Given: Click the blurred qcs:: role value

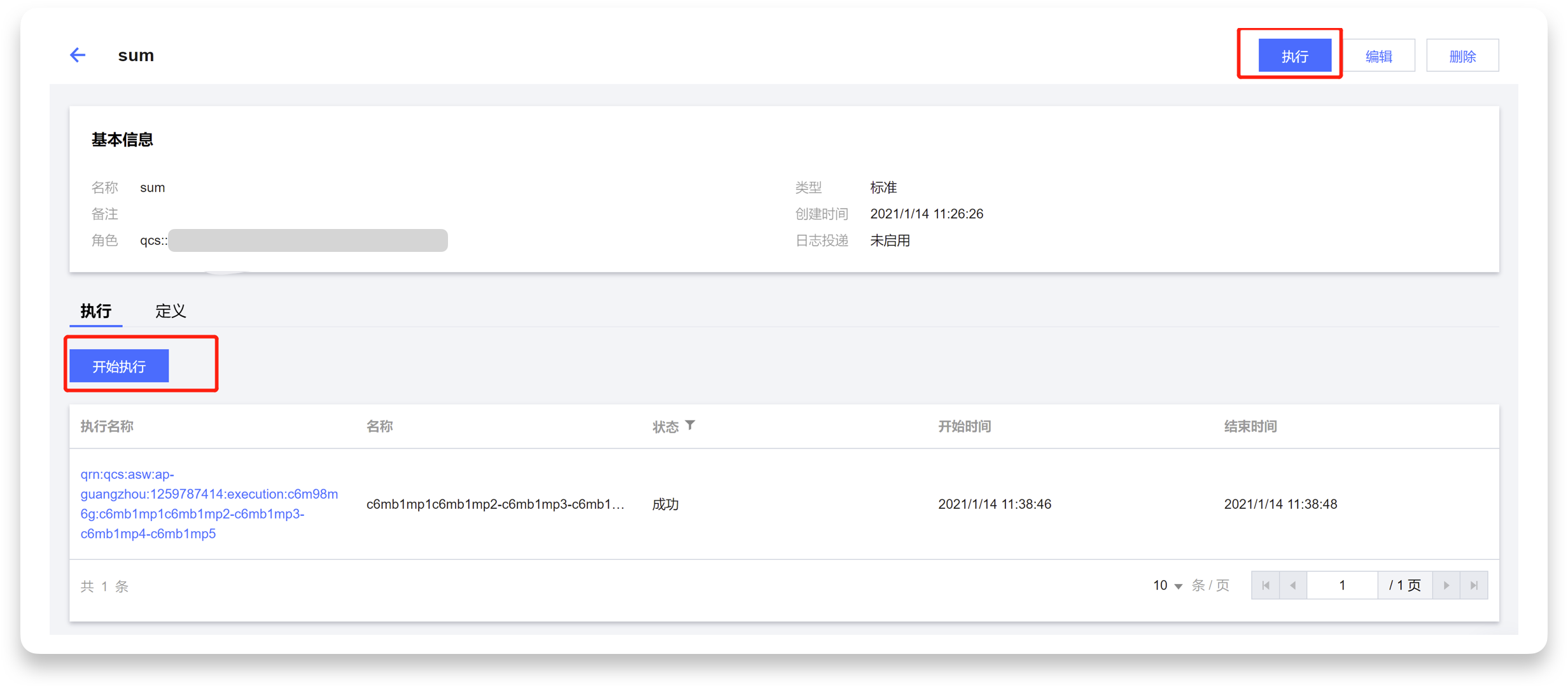Looking at the screenshot, I should (307, 240).
